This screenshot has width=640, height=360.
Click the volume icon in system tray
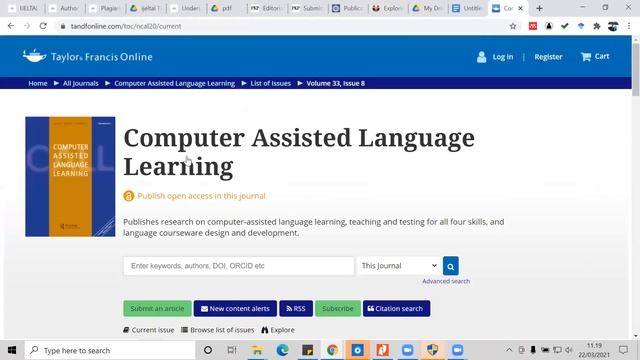569,350
